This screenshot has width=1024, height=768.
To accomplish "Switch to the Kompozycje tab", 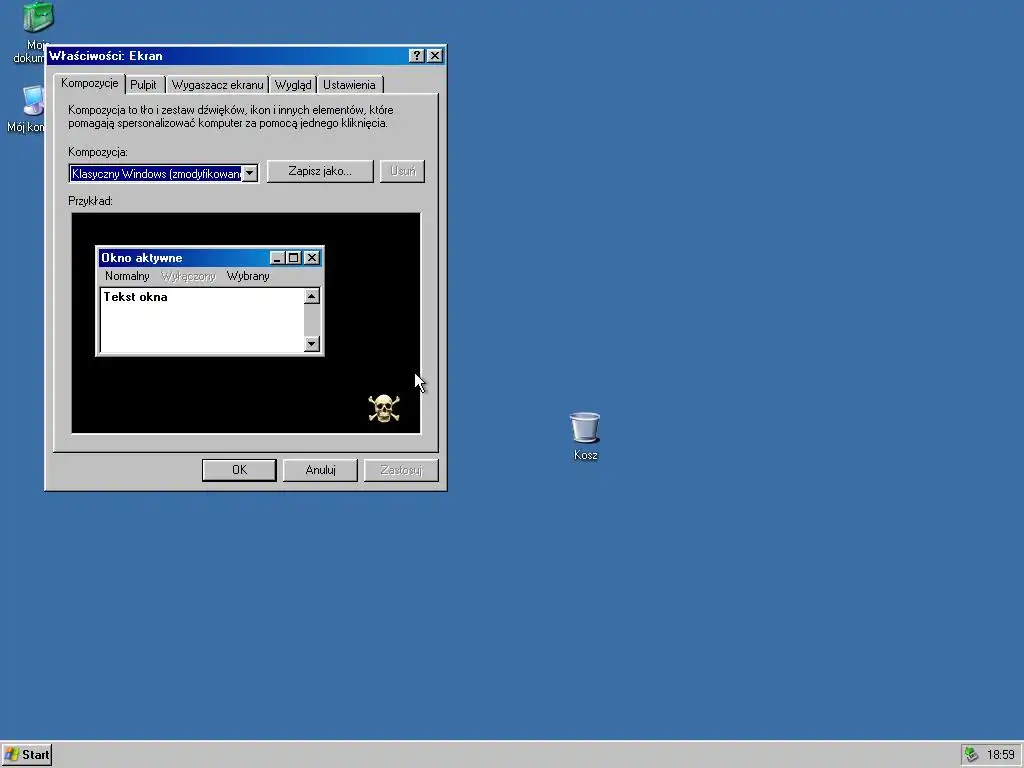I will (89, 84).
